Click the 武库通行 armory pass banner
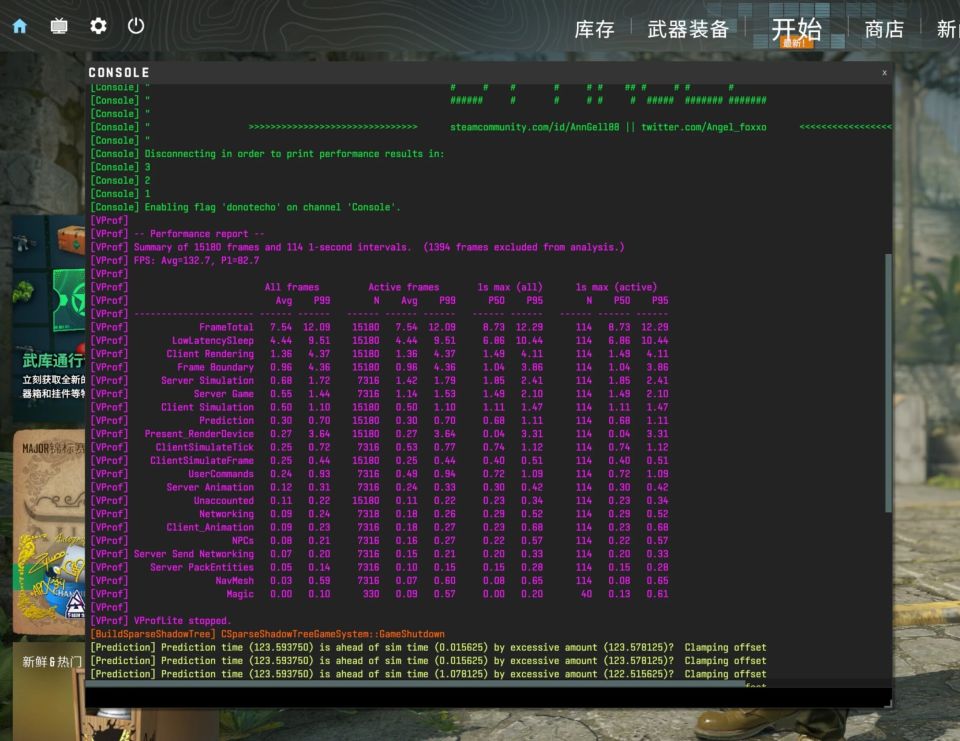960x741 pixels. tap(49, 318)
